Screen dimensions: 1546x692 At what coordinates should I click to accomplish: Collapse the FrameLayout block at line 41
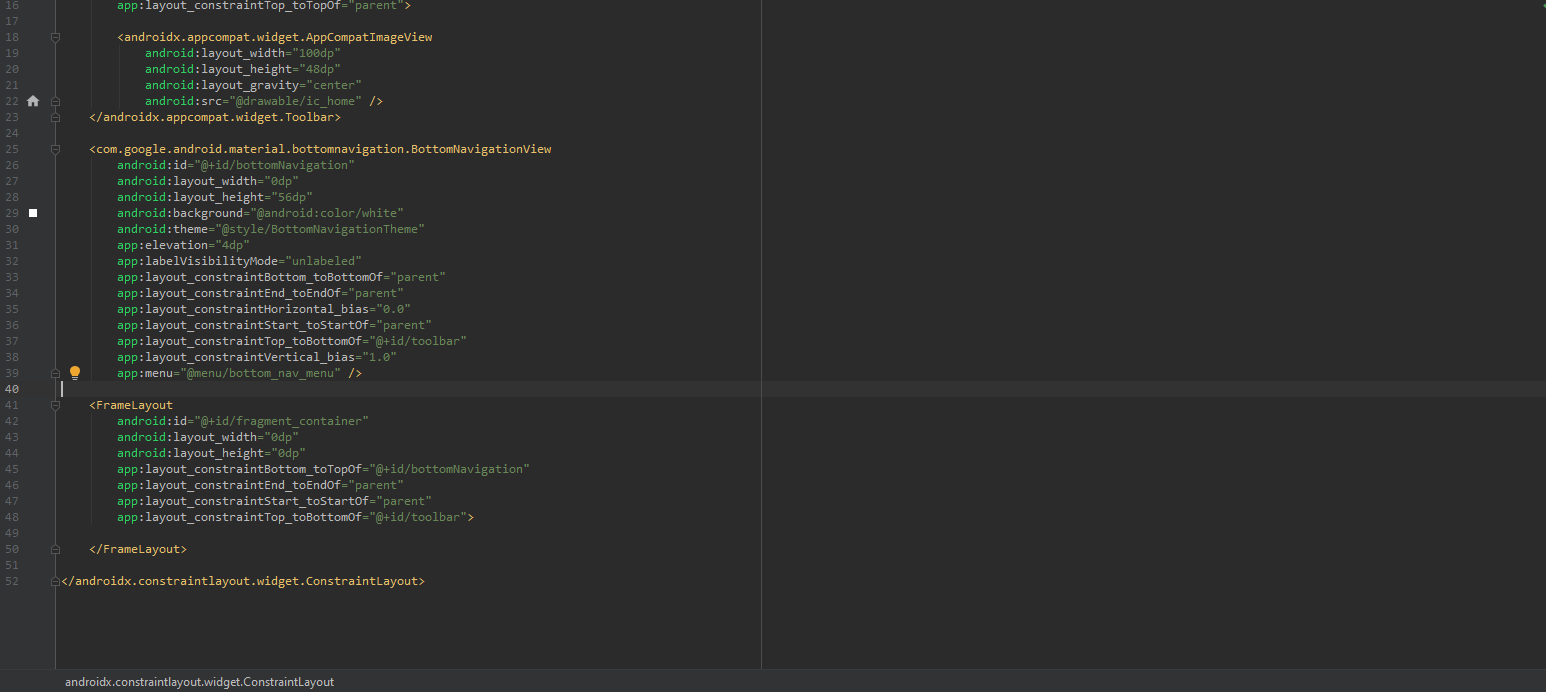coord(55,405)
